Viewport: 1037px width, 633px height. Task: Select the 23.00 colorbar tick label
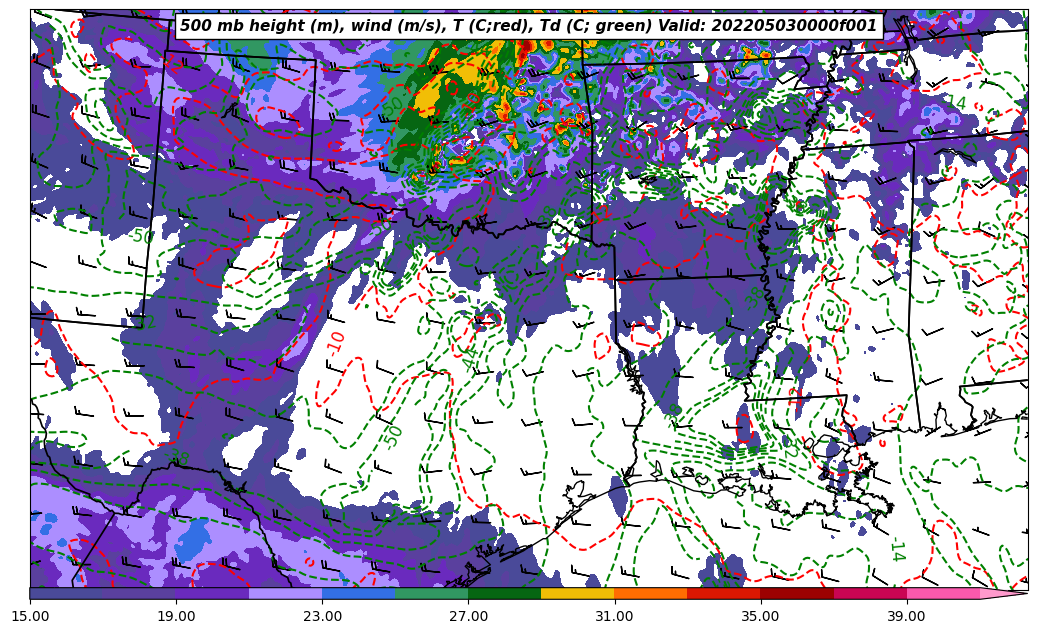(x=322, y=616)
